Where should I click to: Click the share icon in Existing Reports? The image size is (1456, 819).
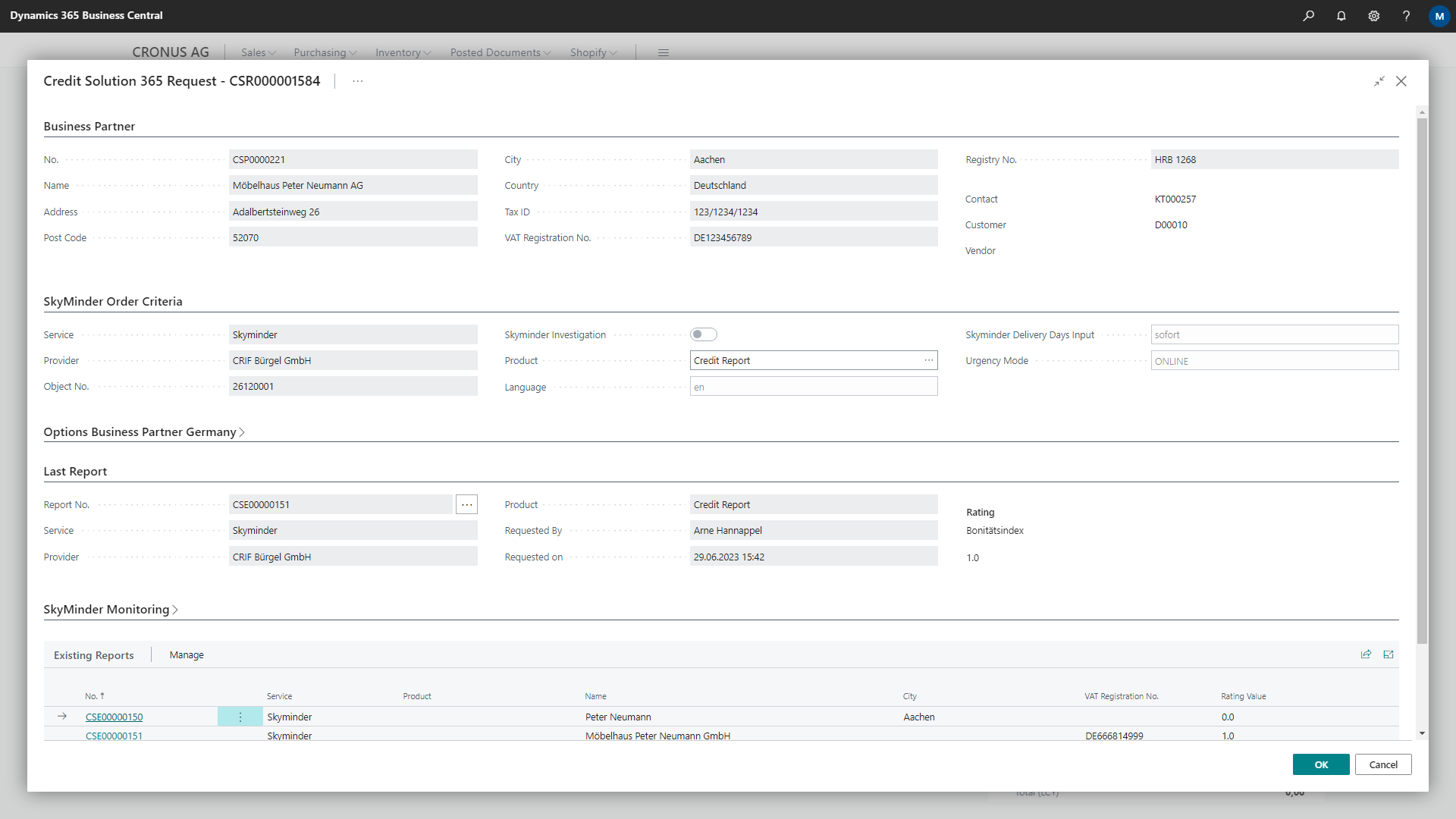pos(1366,654)
